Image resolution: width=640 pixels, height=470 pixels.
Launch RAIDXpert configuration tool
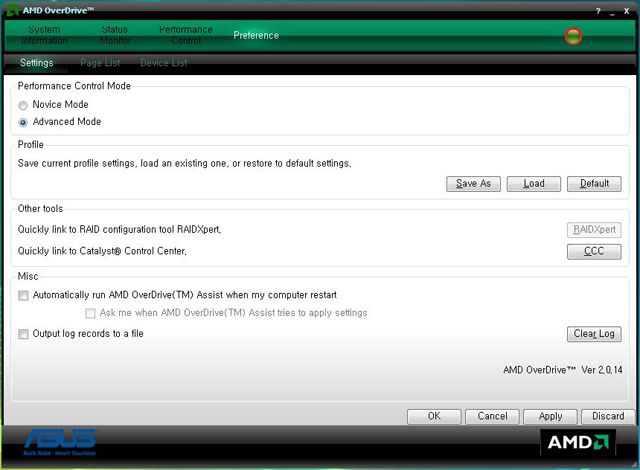tap(594, 230)
